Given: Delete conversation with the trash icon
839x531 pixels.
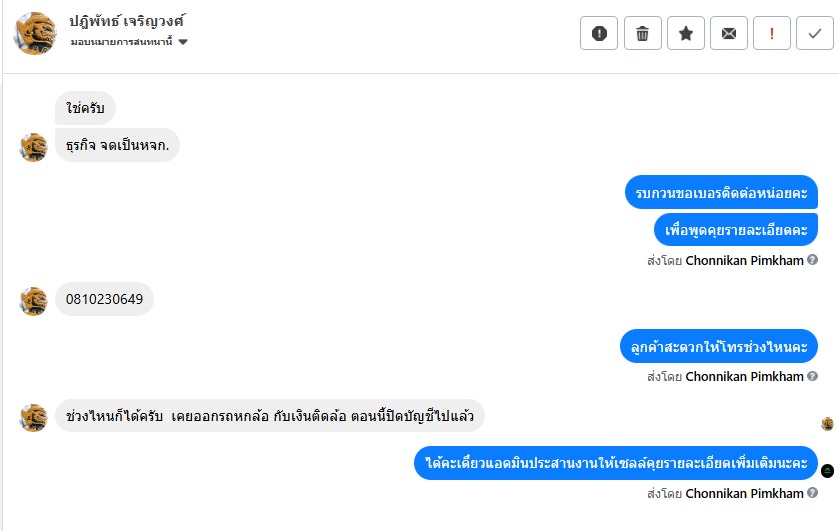Looking at the screenshot, I should coord(643,33).
